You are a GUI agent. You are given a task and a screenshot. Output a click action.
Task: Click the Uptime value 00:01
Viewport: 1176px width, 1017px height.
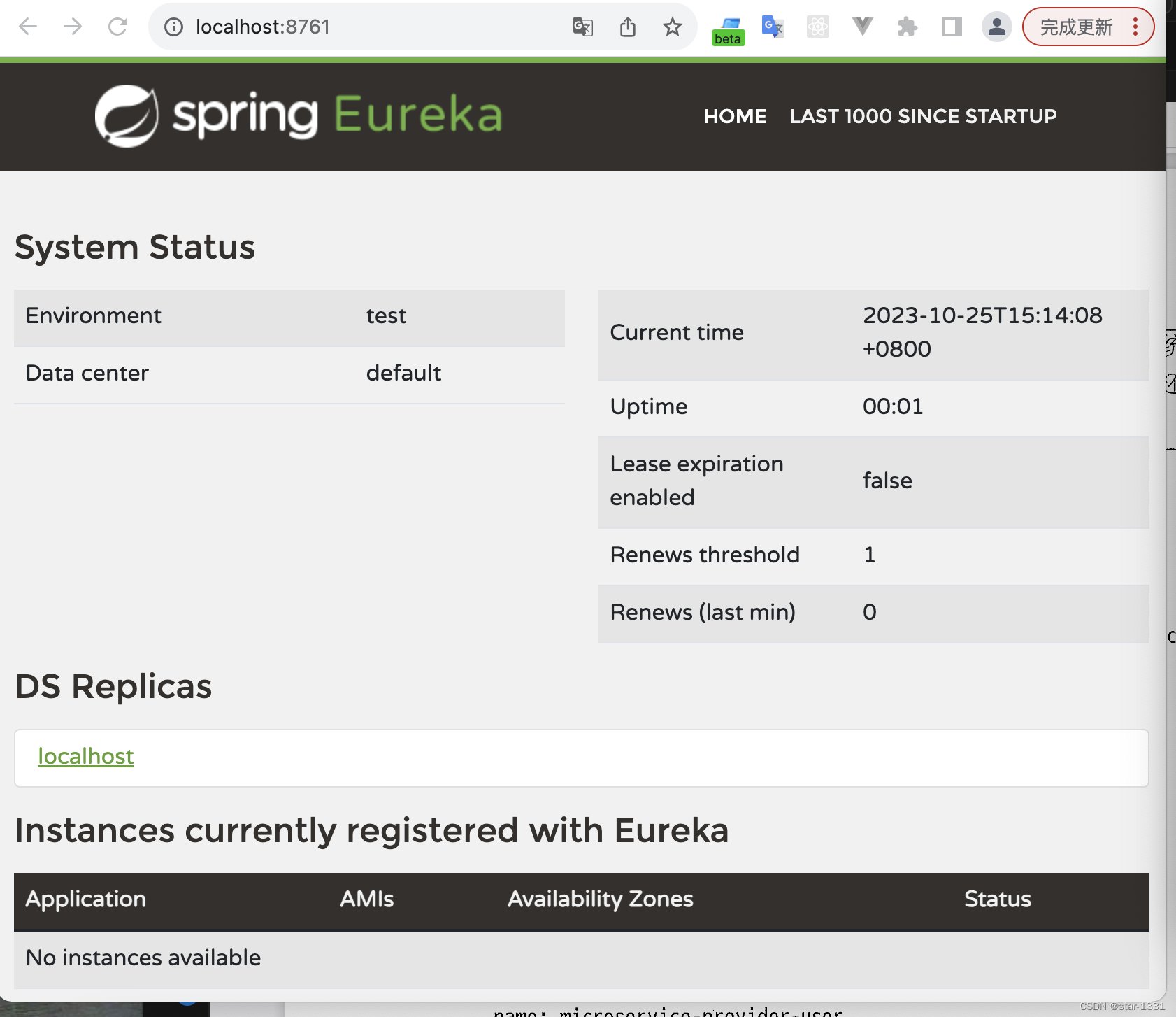pos(893,407)
